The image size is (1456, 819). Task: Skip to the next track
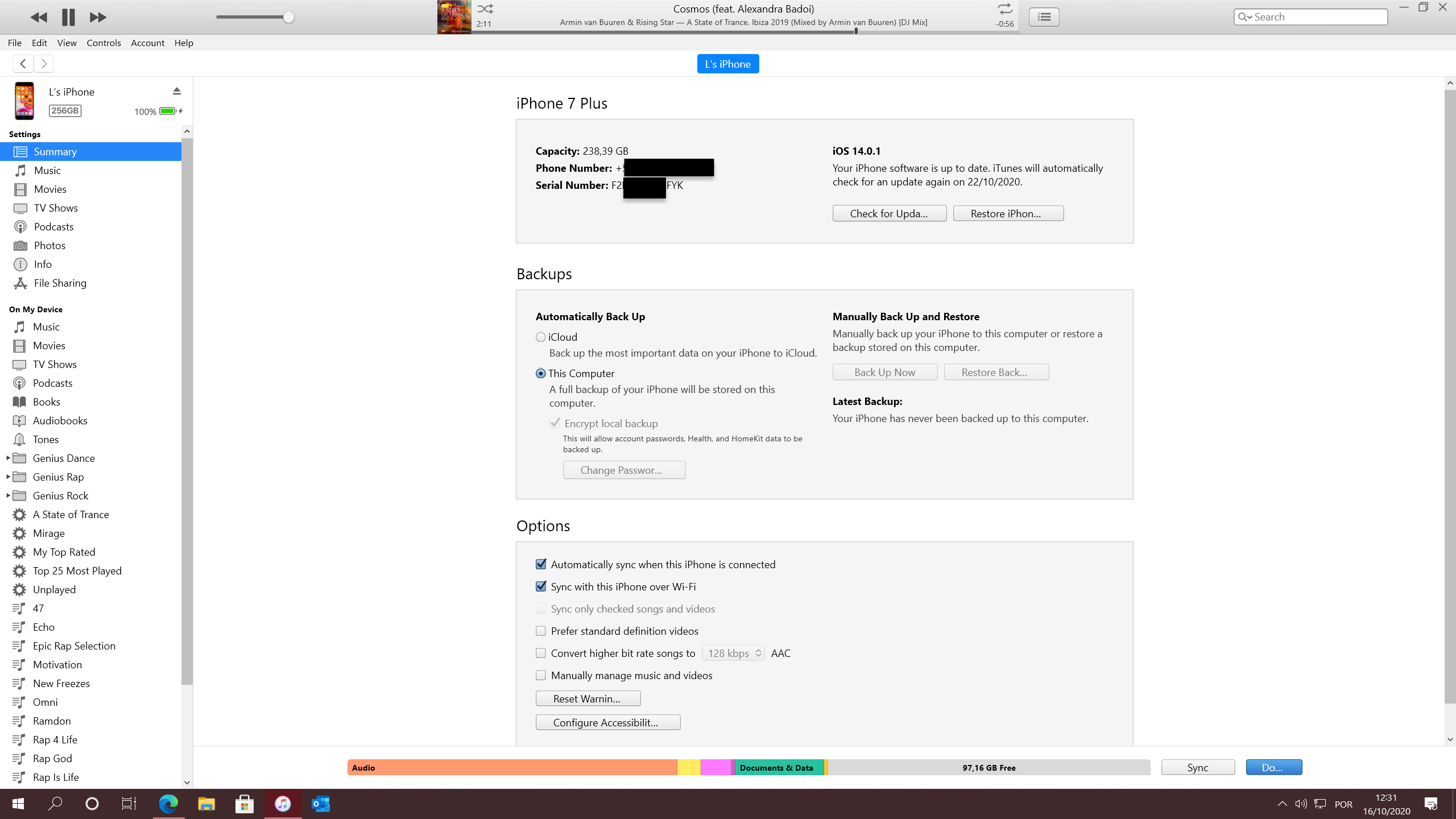point(98,17)
